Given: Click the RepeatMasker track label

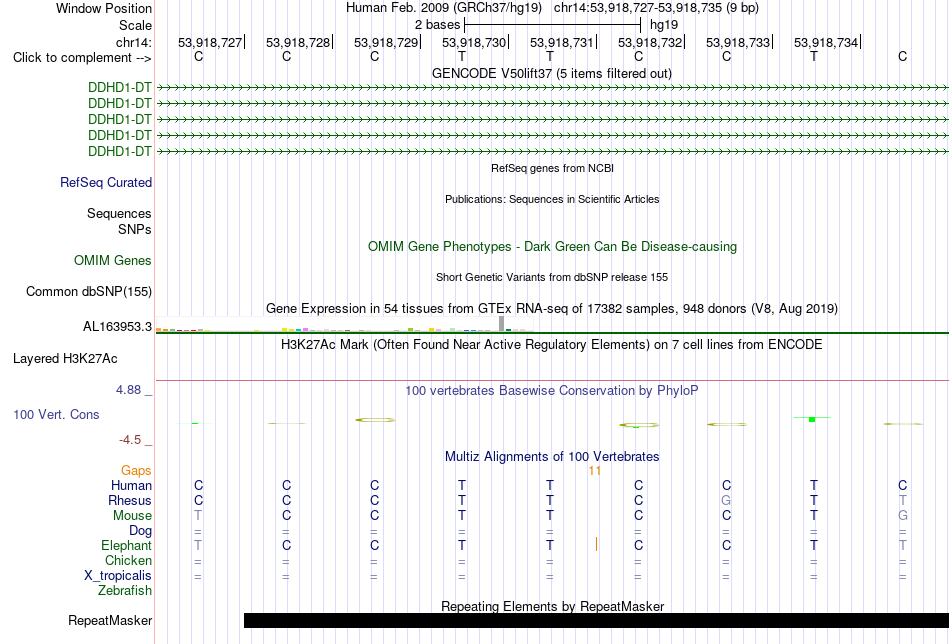Looking at the screenshot, I should click(x=110, y=620).
